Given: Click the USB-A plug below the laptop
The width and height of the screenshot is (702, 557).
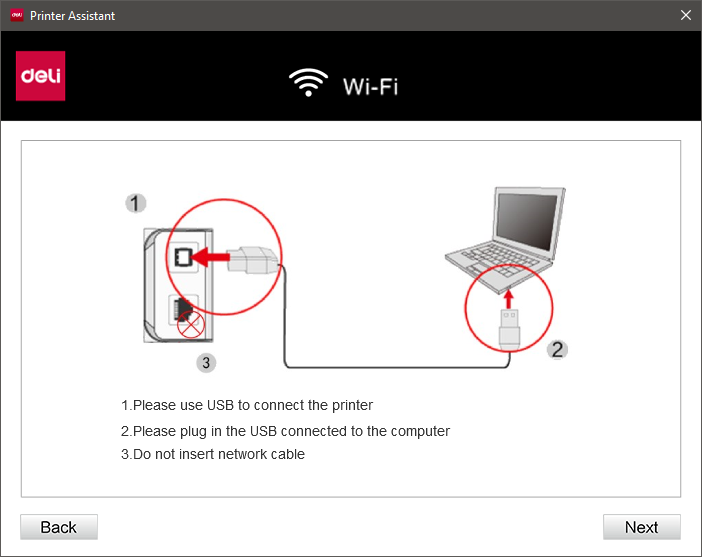Looking at the screenshot, I should 509,329.
